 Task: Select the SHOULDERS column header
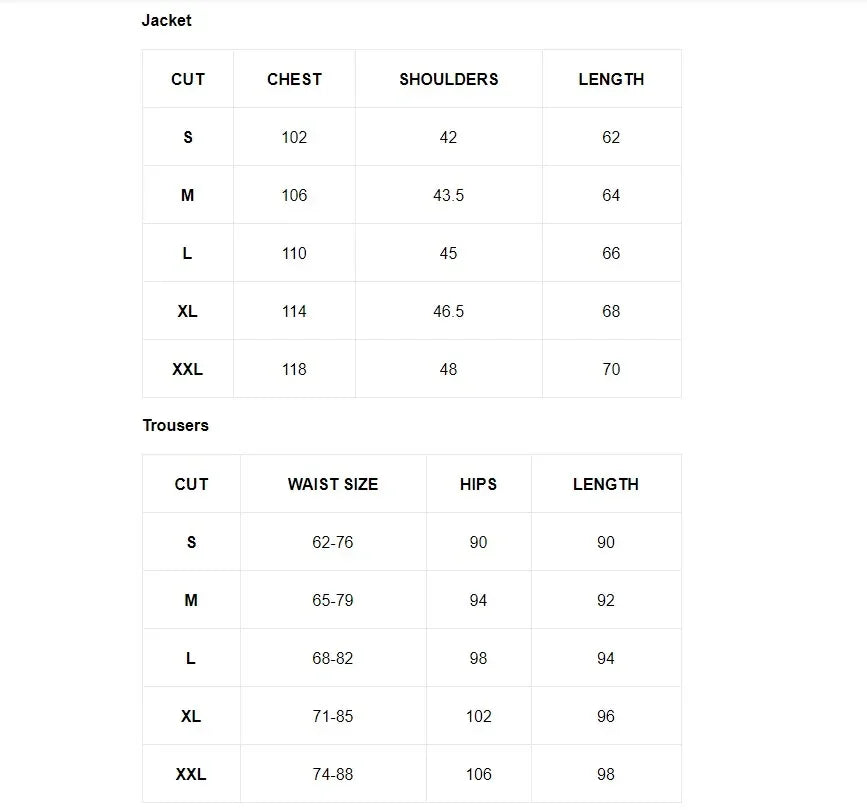tap(448, 79)
